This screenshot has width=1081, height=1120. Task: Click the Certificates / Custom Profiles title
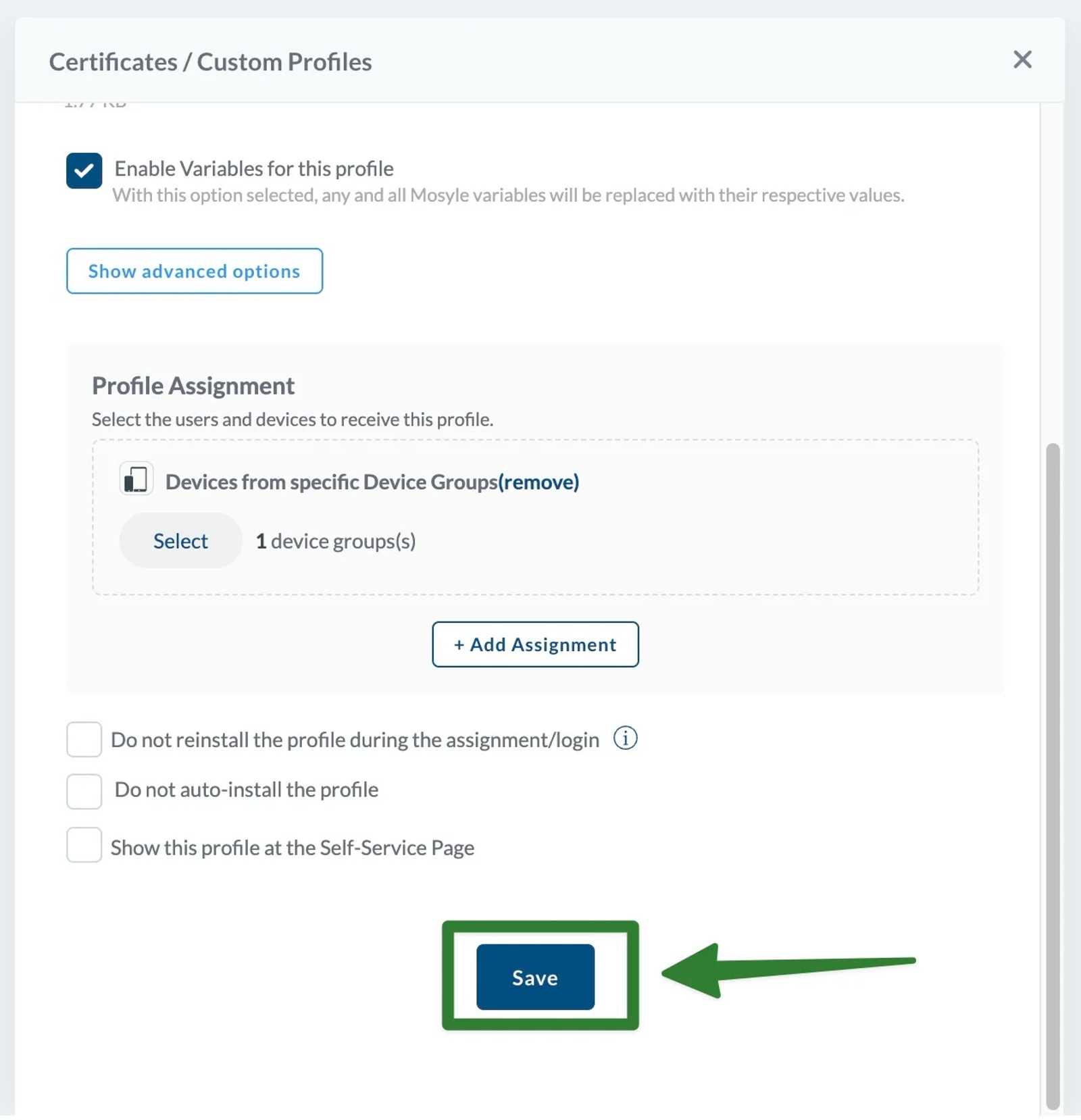click(209, 61)
